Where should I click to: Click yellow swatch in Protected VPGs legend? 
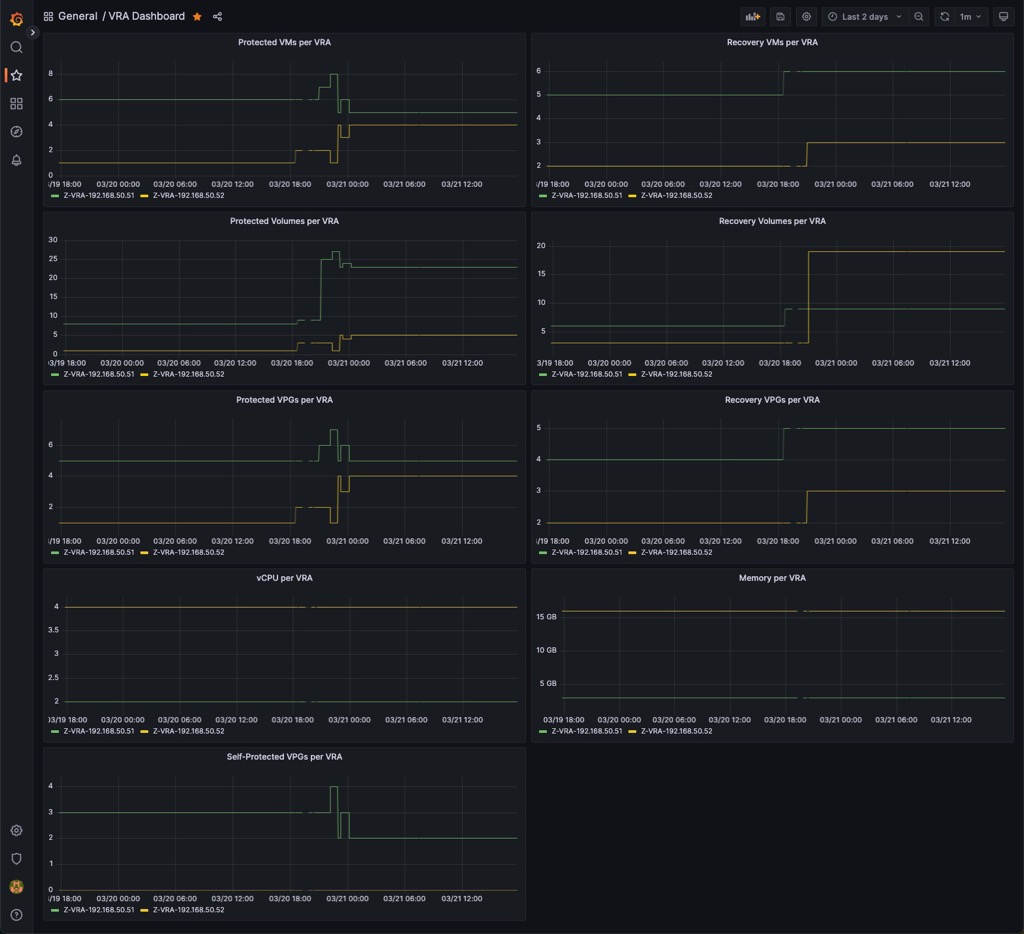(144, 553)
